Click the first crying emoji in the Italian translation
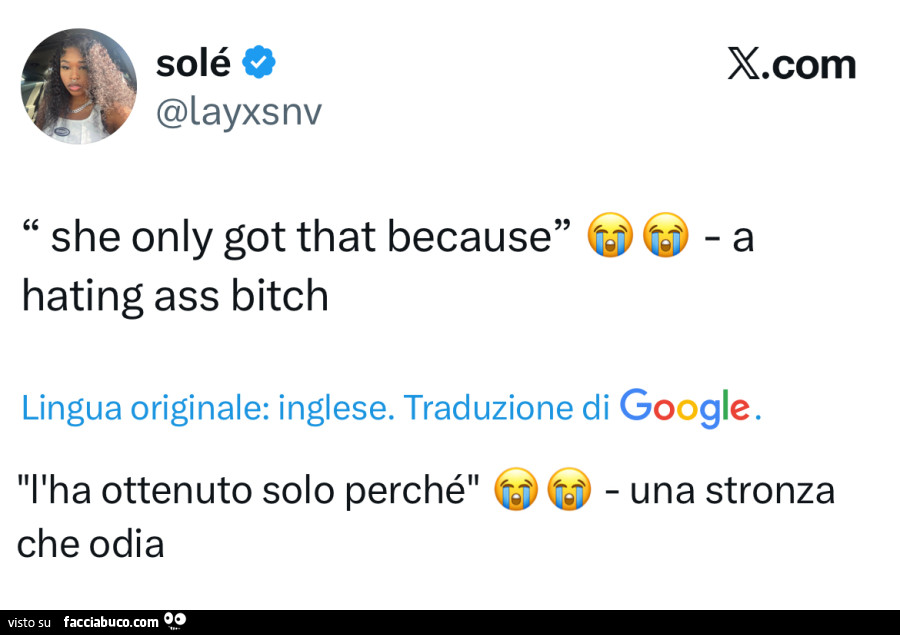 click(517, 491)
